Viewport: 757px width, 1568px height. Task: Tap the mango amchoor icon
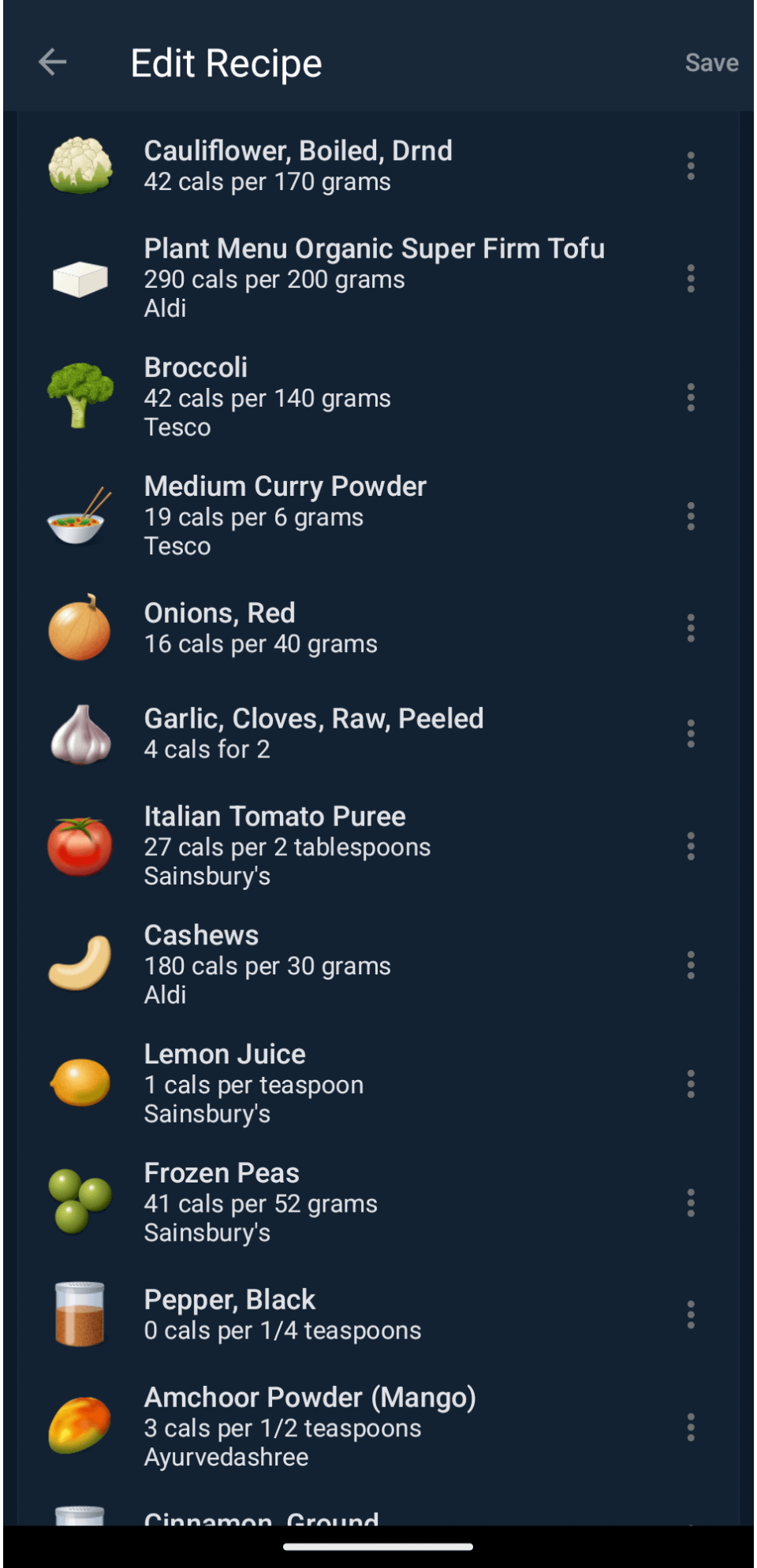tap(80, 1425)
